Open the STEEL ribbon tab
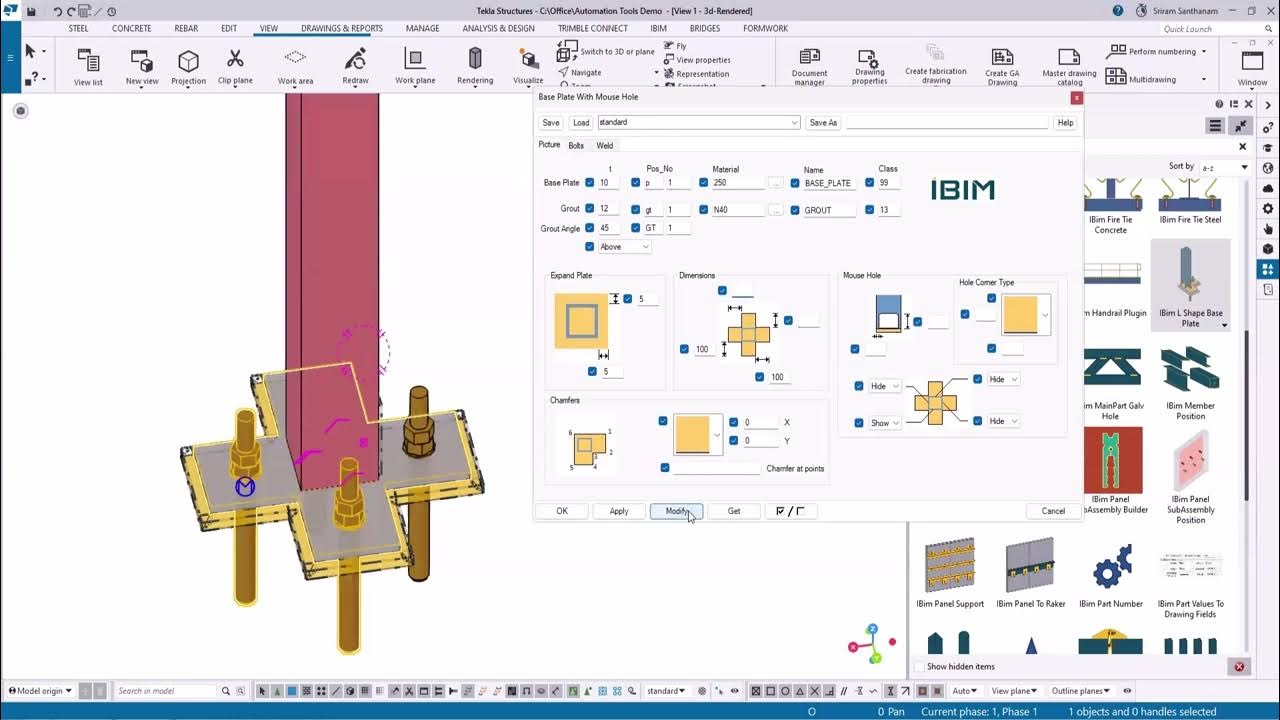 [x=78, y=28]
